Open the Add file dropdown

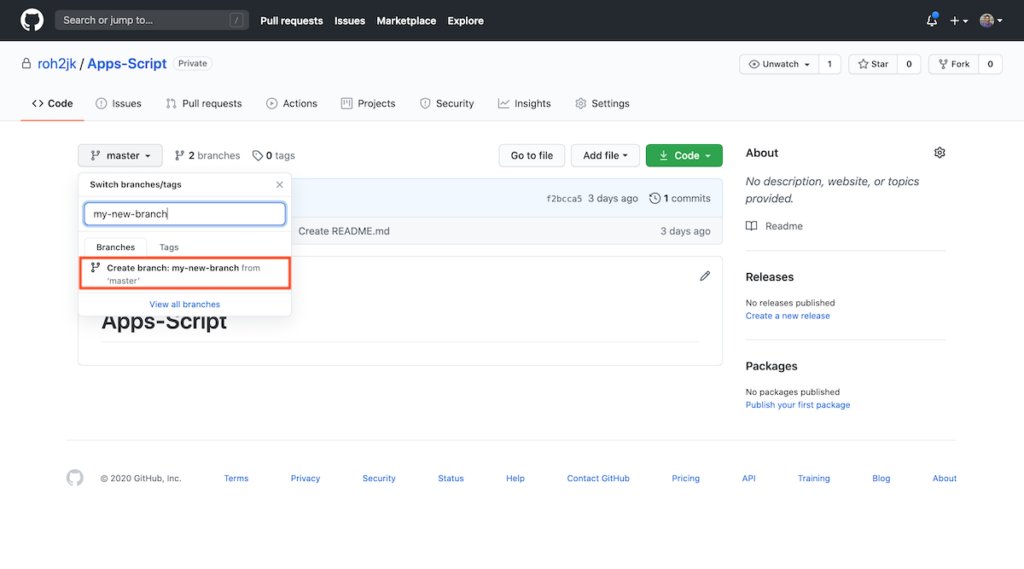click(605, 155)
